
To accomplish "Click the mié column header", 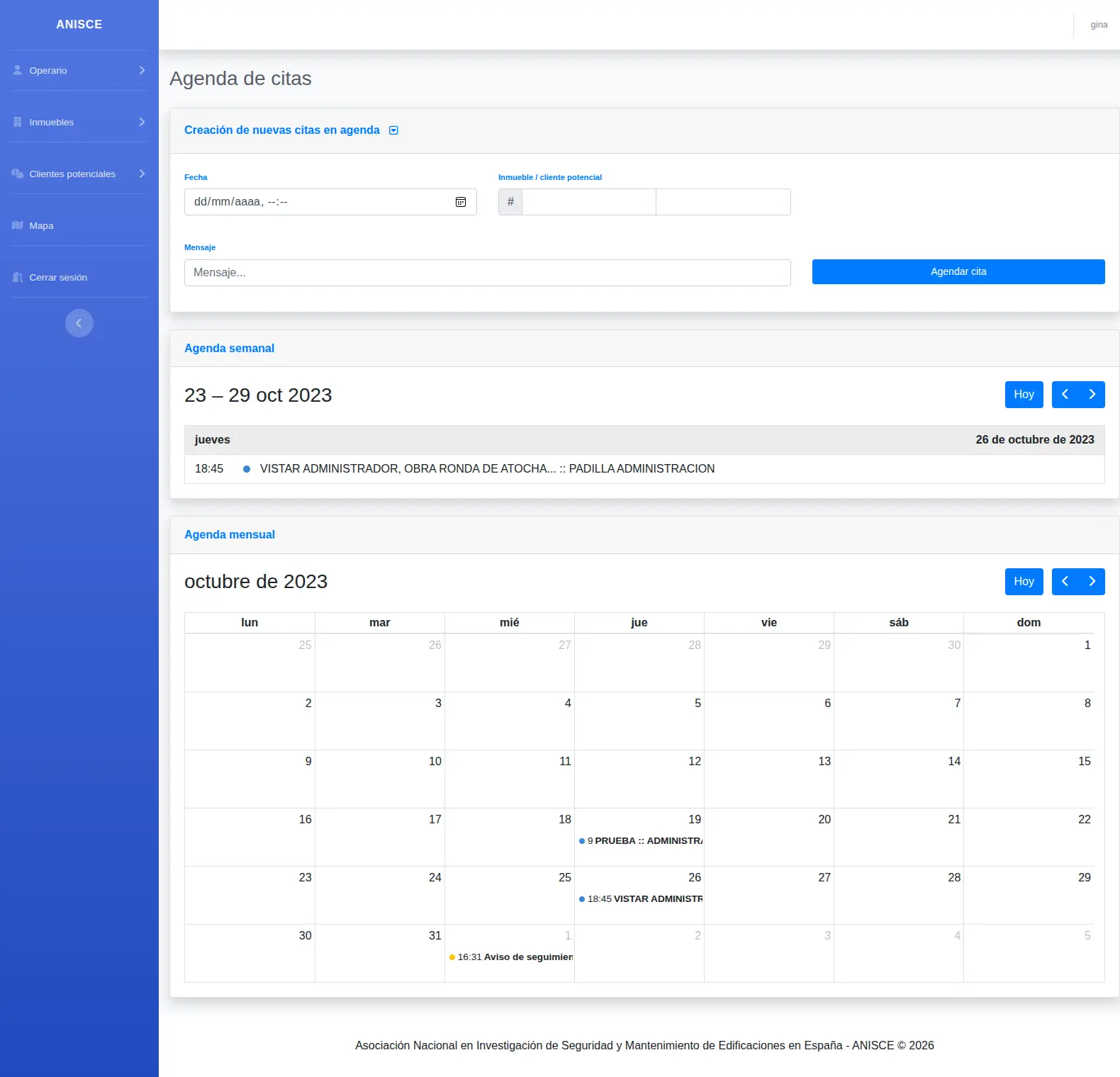I will click(x=510, y=622).
